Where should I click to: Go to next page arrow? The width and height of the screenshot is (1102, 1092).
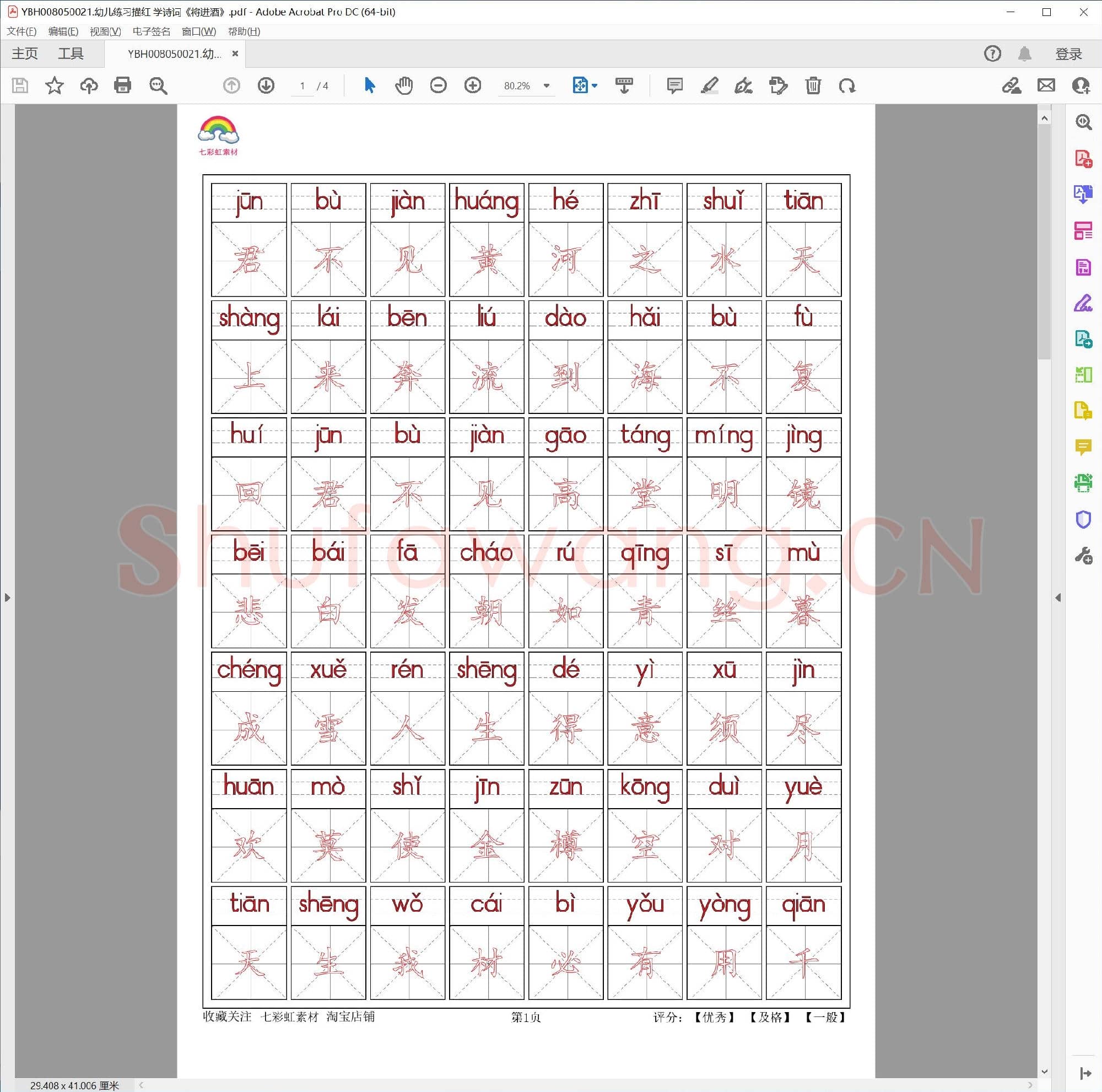click(x=266, y=85)
